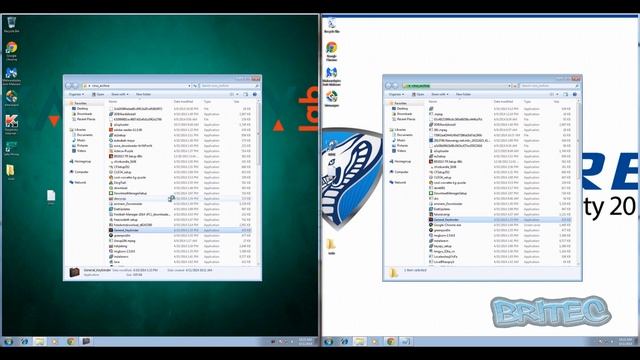Viewport: 640px width, 360px height.
Task: Click search box in right Explorer window
Action: (x=549, y=86)
